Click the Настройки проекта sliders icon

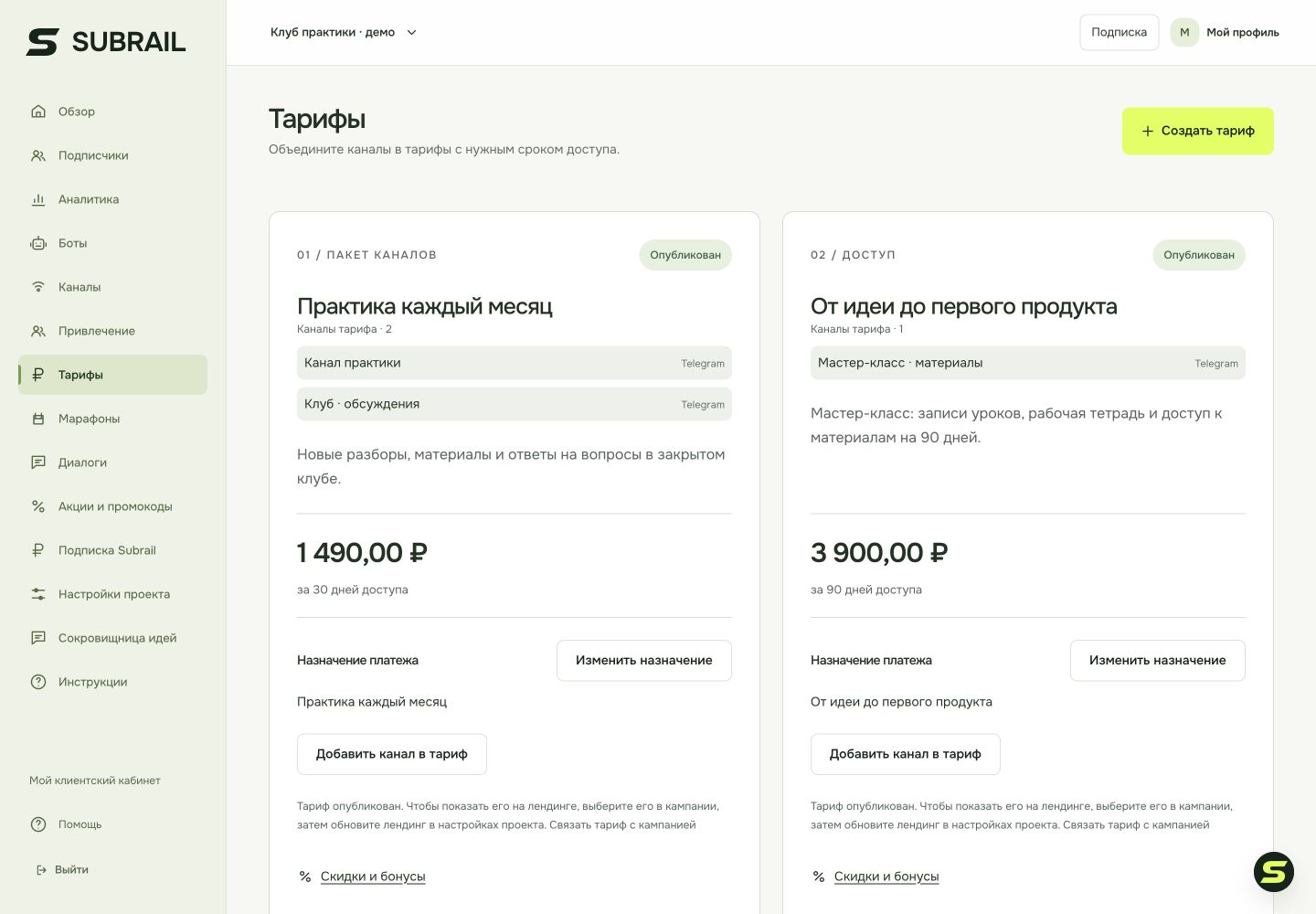(38, 594)
